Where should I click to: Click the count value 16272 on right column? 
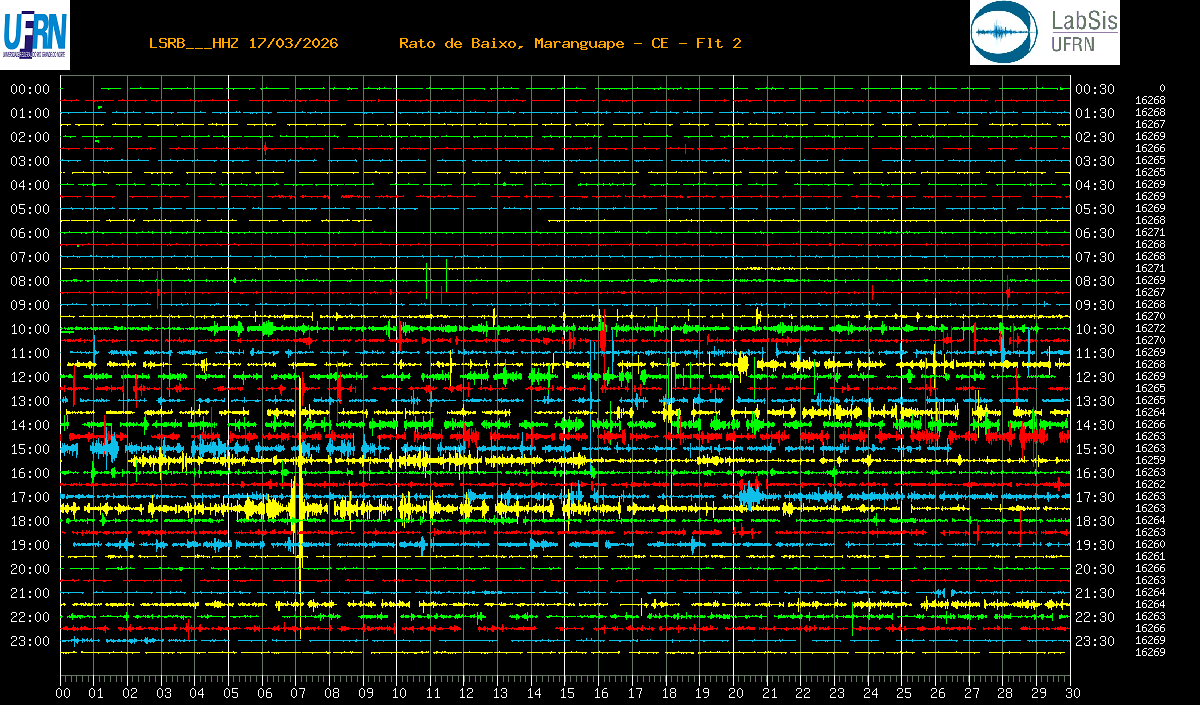(1150, 328)
